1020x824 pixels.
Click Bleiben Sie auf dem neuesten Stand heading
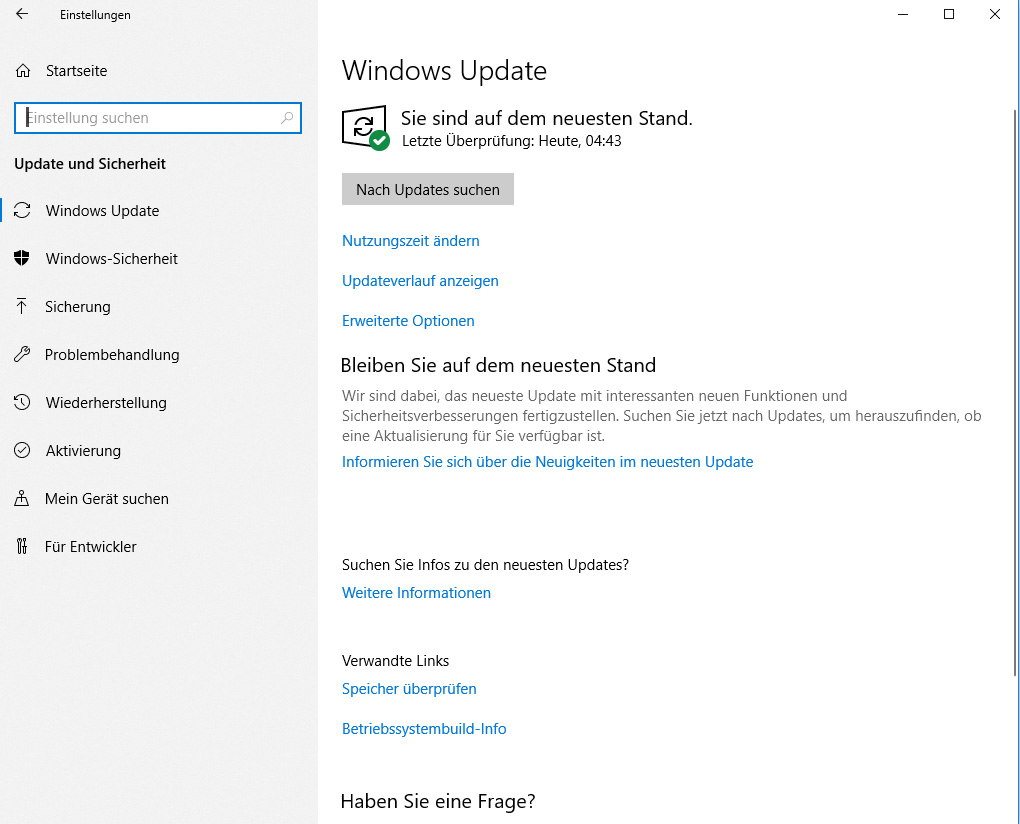pyautogui.click(x=498, y=365)
